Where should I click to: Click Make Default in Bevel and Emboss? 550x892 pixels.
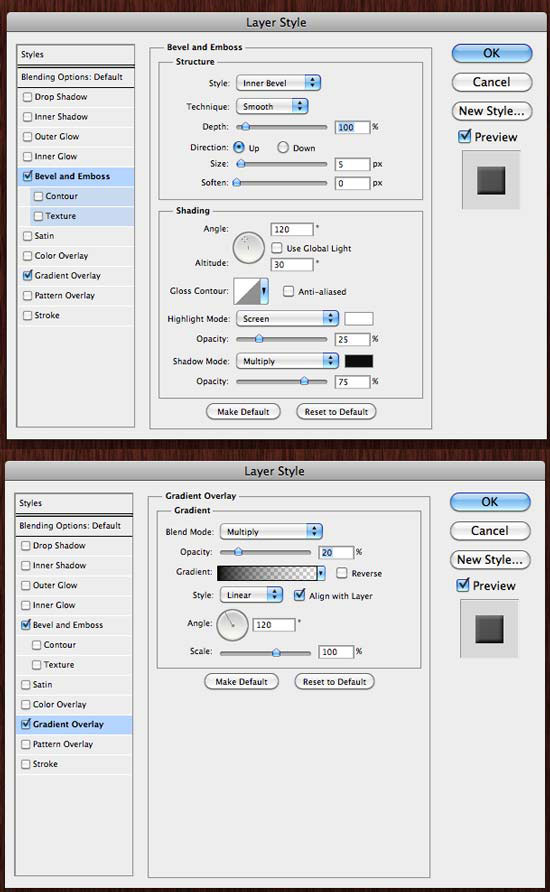click(243, 411)
